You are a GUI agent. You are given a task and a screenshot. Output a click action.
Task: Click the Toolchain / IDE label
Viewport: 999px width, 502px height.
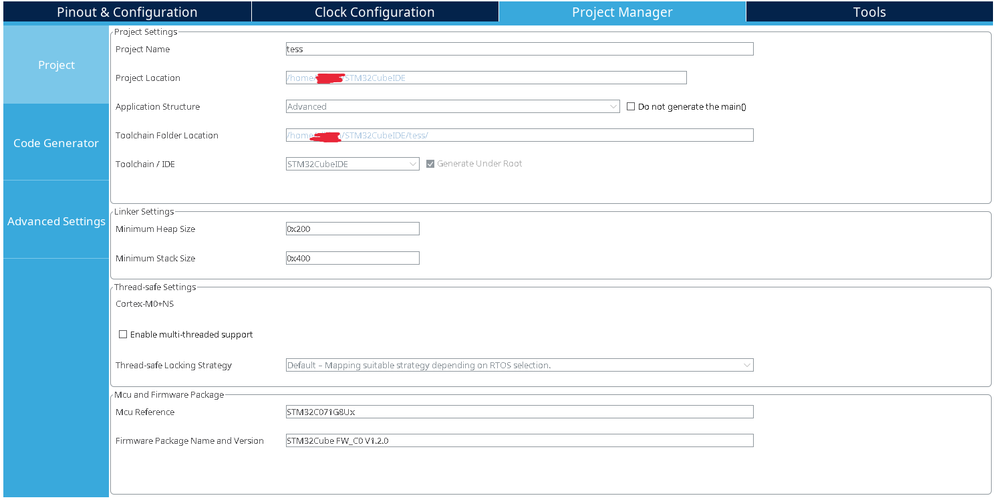point(145,164)
